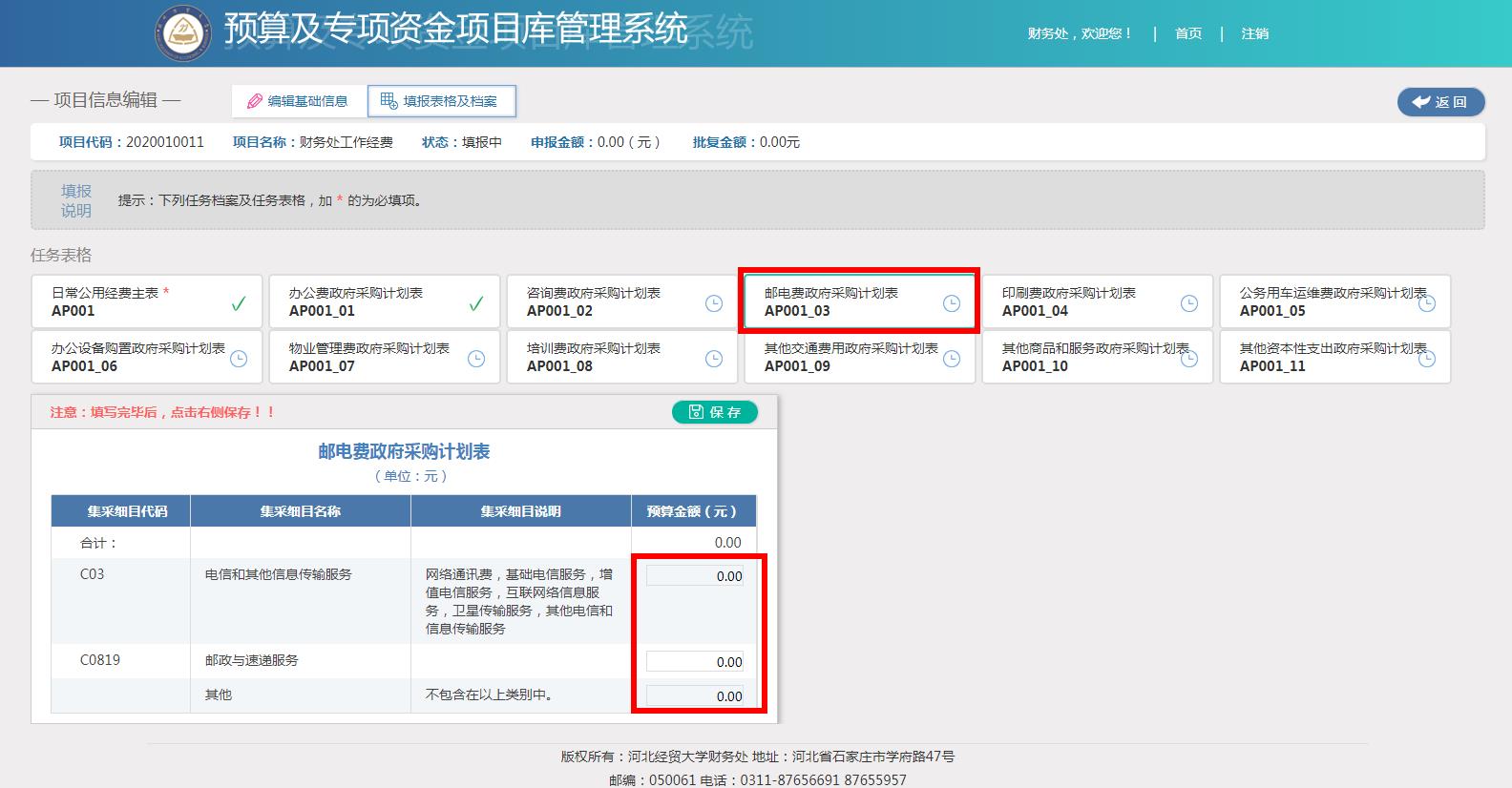
Task: Click the green 保存 button
Action: click(x=715, y=412)
